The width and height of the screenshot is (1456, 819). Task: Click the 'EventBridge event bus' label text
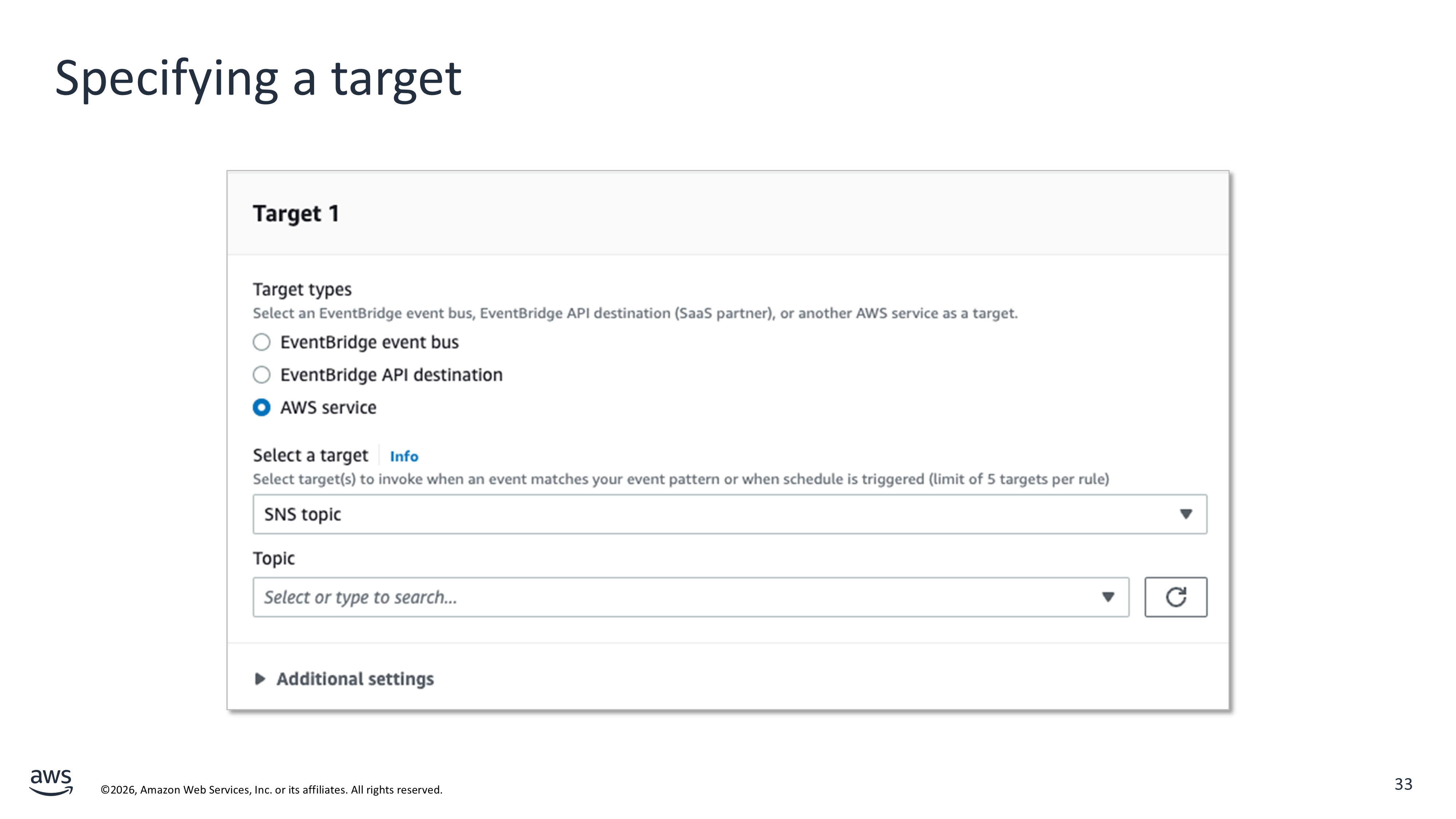[x=369, y=342]
